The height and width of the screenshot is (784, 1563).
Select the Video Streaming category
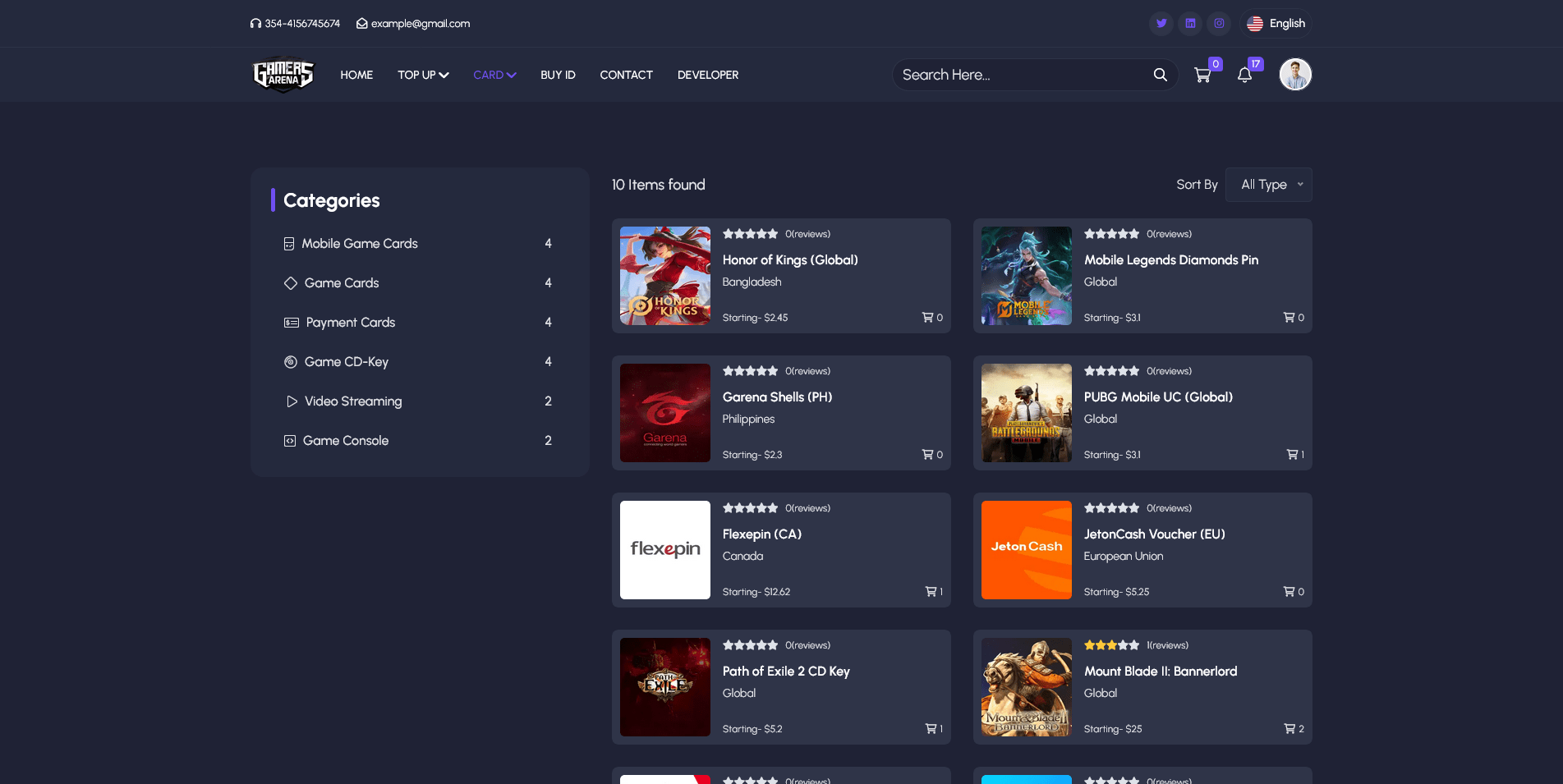point(352,401)
